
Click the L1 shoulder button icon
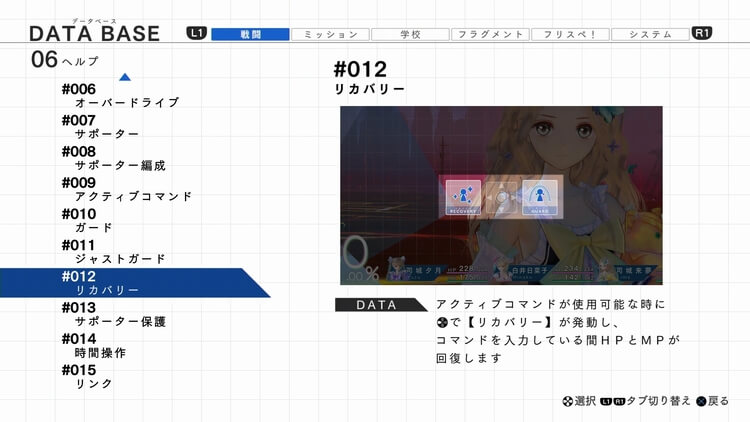[197, 33]
